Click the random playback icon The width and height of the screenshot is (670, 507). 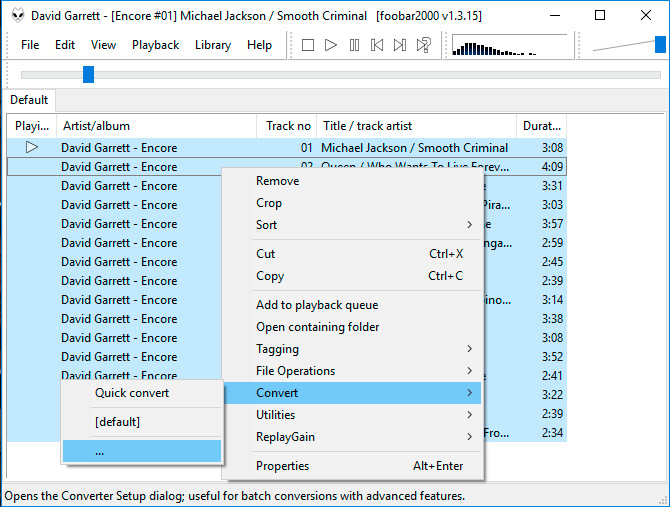point(423,45)
